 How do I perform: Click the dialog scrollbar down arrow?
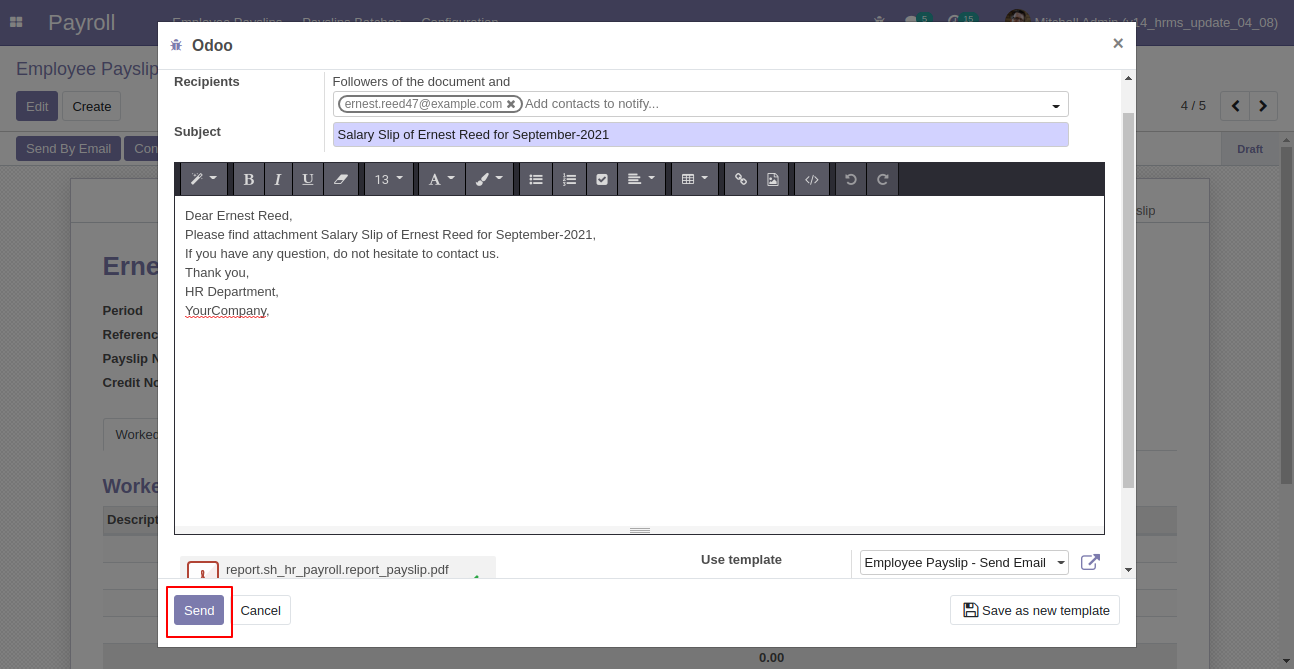1129,570
